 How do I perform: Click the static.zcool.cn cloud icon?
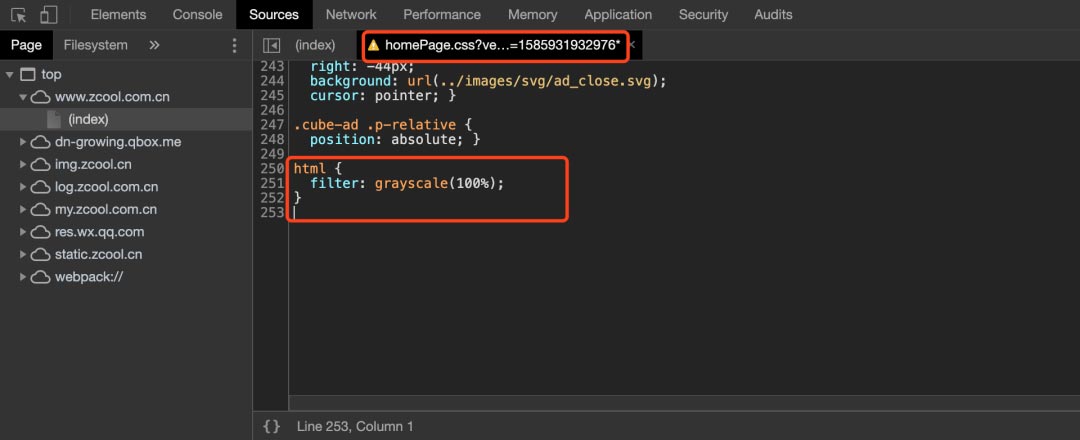[41, 255]
